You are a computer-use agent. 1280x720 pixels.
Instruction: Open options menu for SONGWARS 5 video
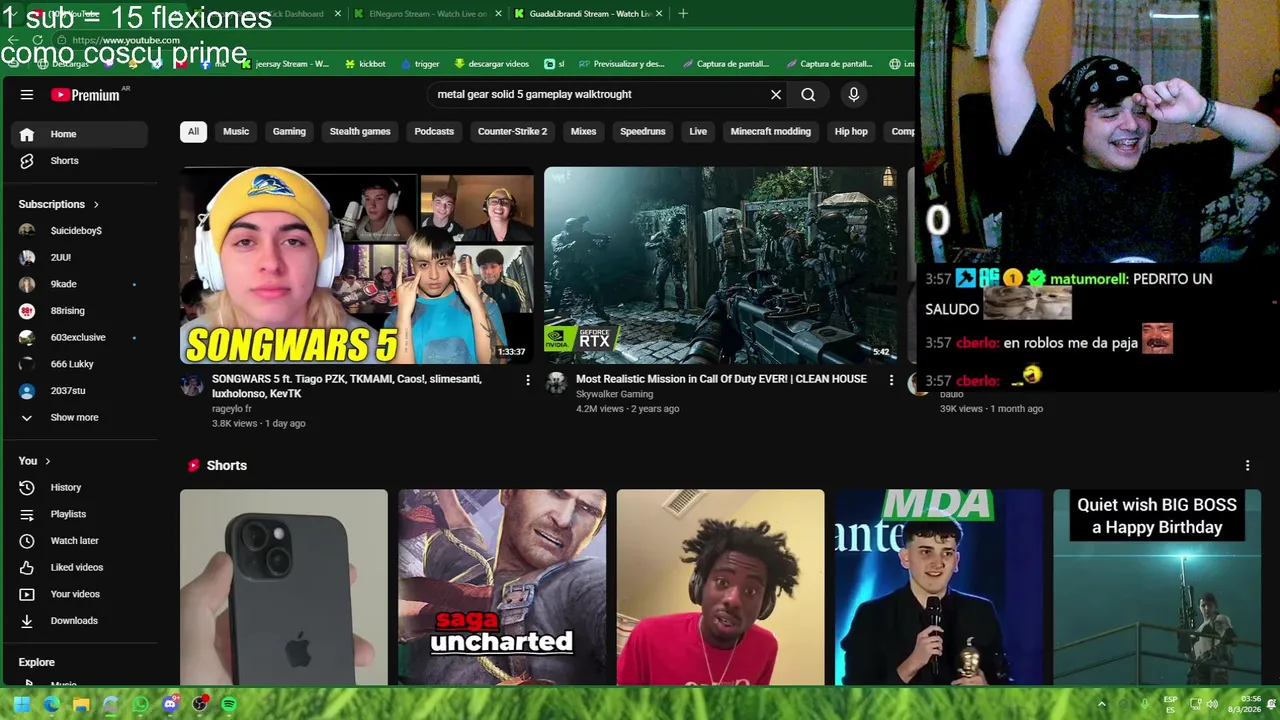[528, 380]
